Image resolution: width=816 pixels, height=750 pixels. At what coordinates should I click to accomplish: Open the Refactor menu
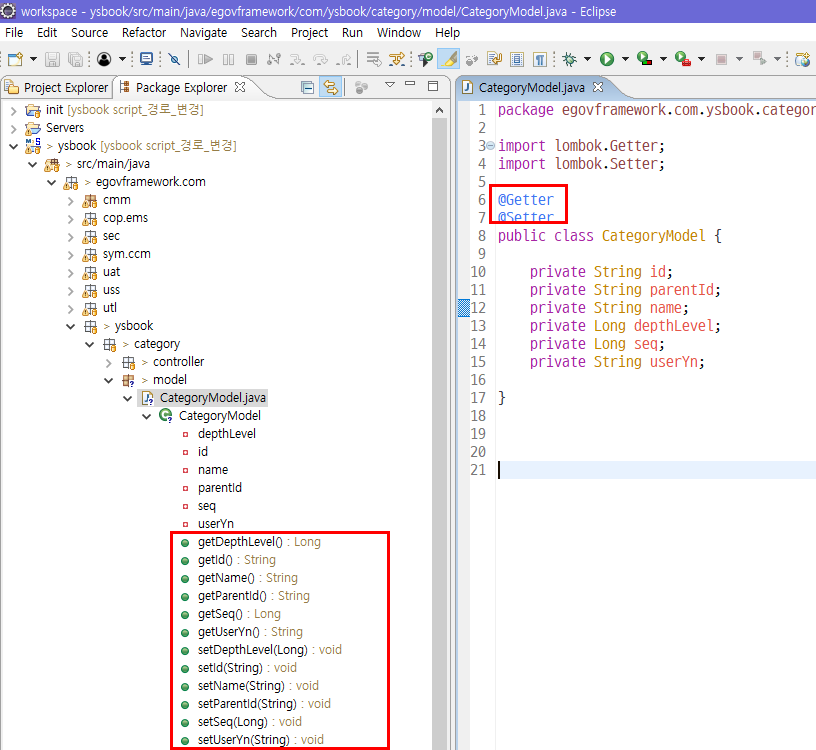tap(144, 33)
